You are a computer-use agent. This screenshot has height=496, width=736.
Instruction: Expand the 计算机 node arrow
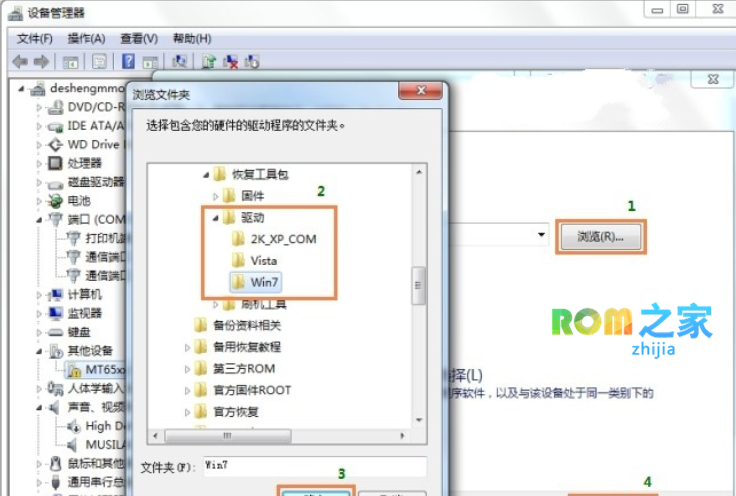click(39, 295)
